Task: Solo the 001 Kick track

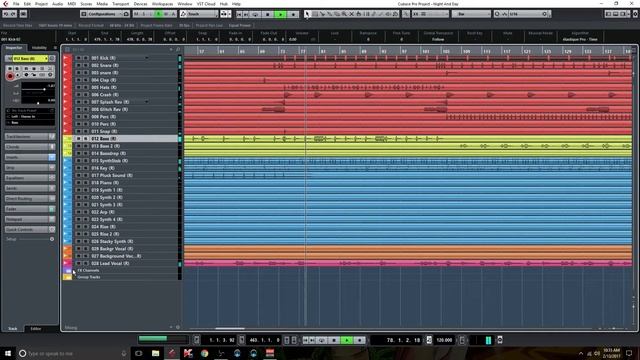Action: (x=86, y=58)
